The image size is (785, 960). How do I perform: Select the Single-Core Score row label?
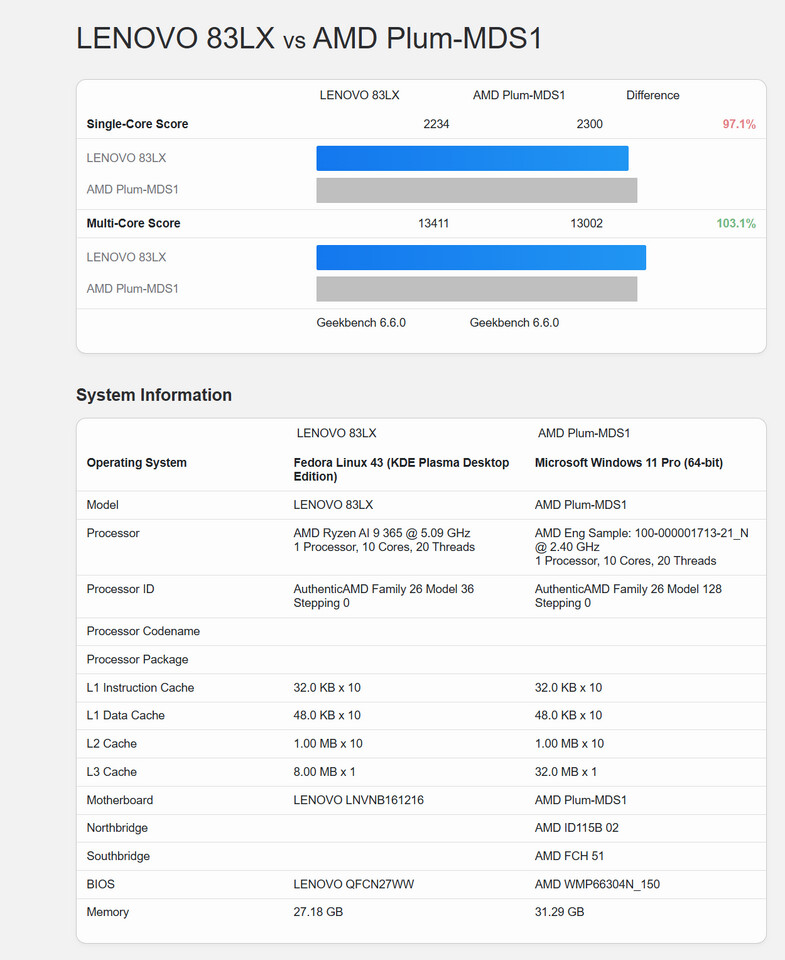[x=137, y=124]
